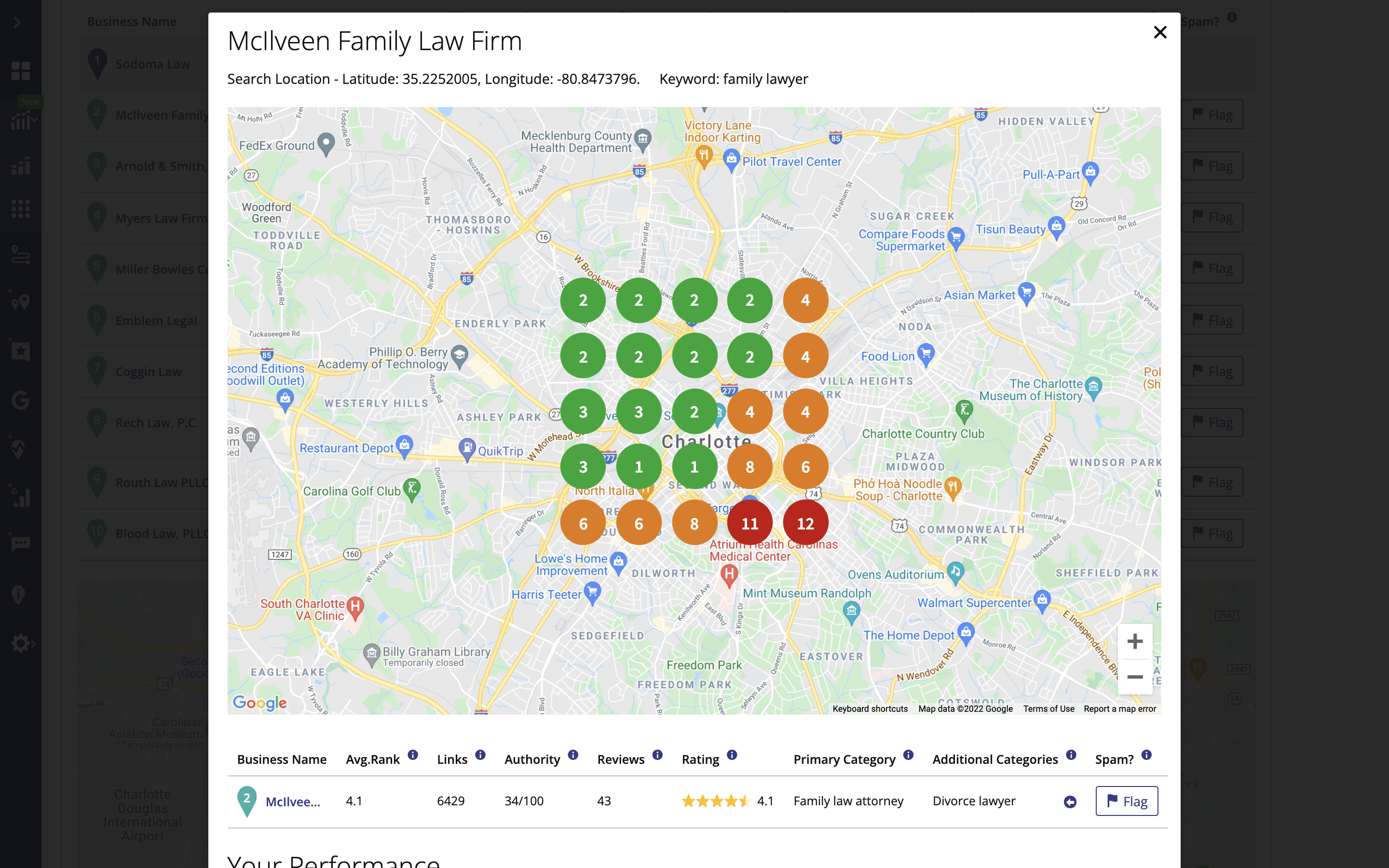
Task: Open Keyboard shortcuts on the map
Action: pyautogui.click(x=870, y=709)
